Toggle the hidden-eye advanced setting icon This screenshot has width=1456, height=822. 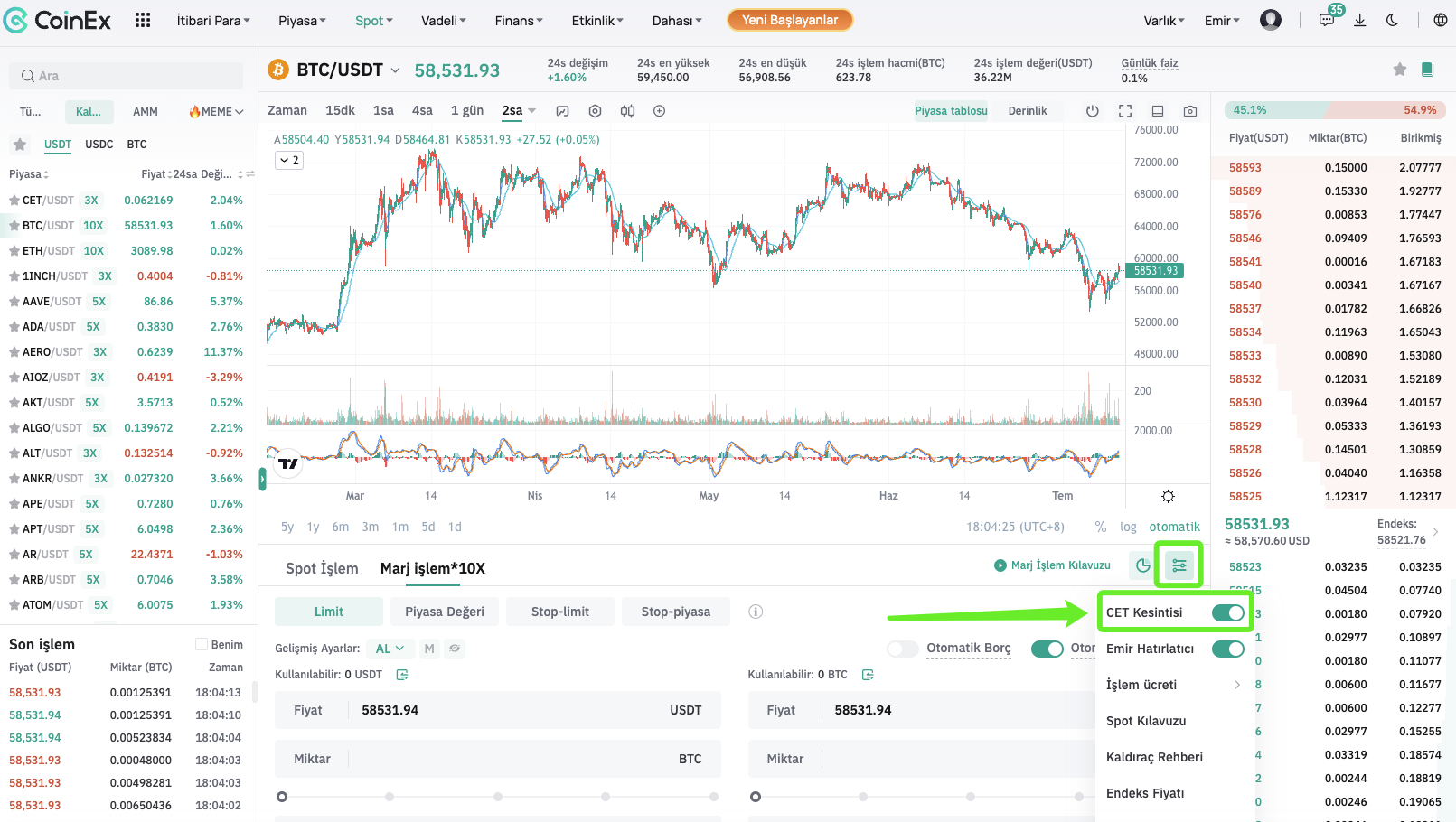(x=455, y=649)
